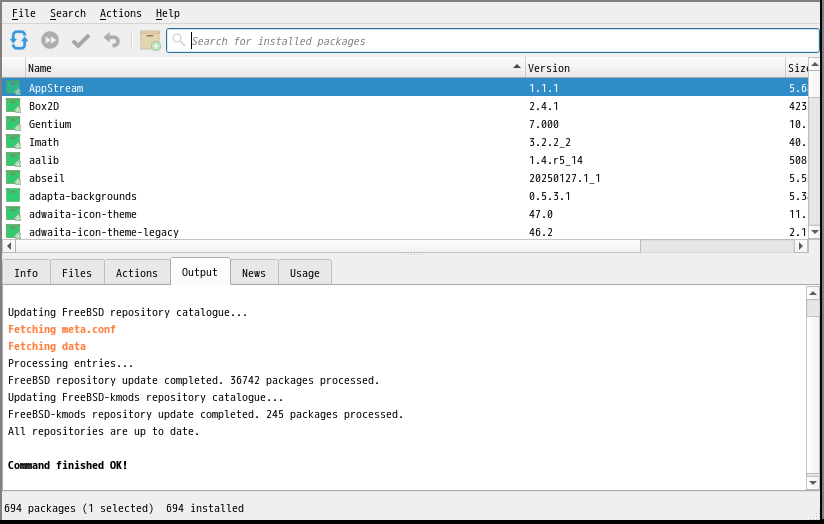Click the sync database refresh icon
This screenshot has width=824, height=524.
click(19, 40)
